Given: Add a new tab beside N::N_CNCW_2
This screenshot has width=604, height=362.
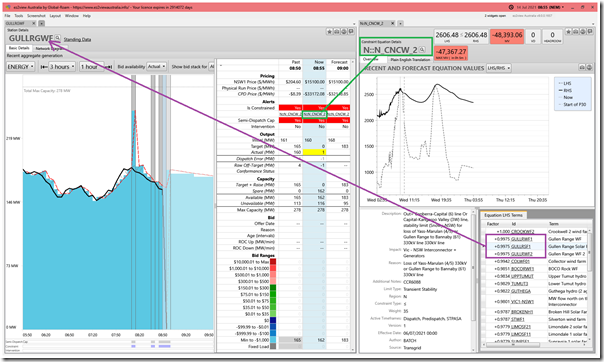Looking at the screenshot, I should point(400,23).
